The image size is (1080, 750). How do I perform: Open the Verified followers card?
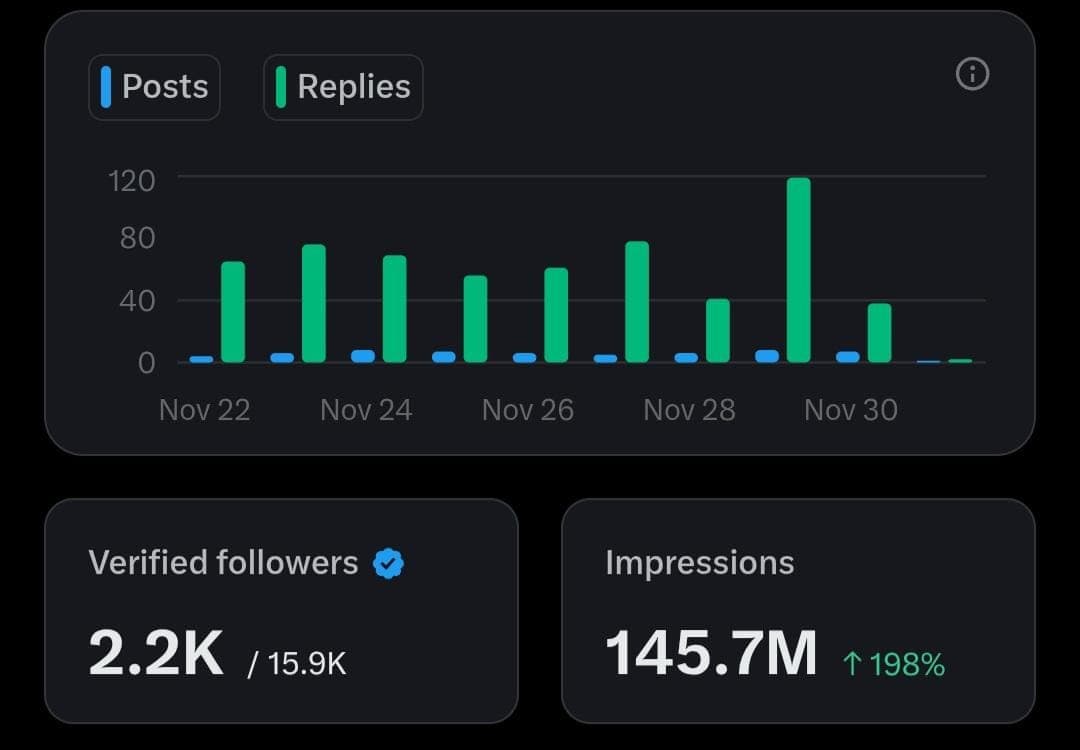pos(281,611)
